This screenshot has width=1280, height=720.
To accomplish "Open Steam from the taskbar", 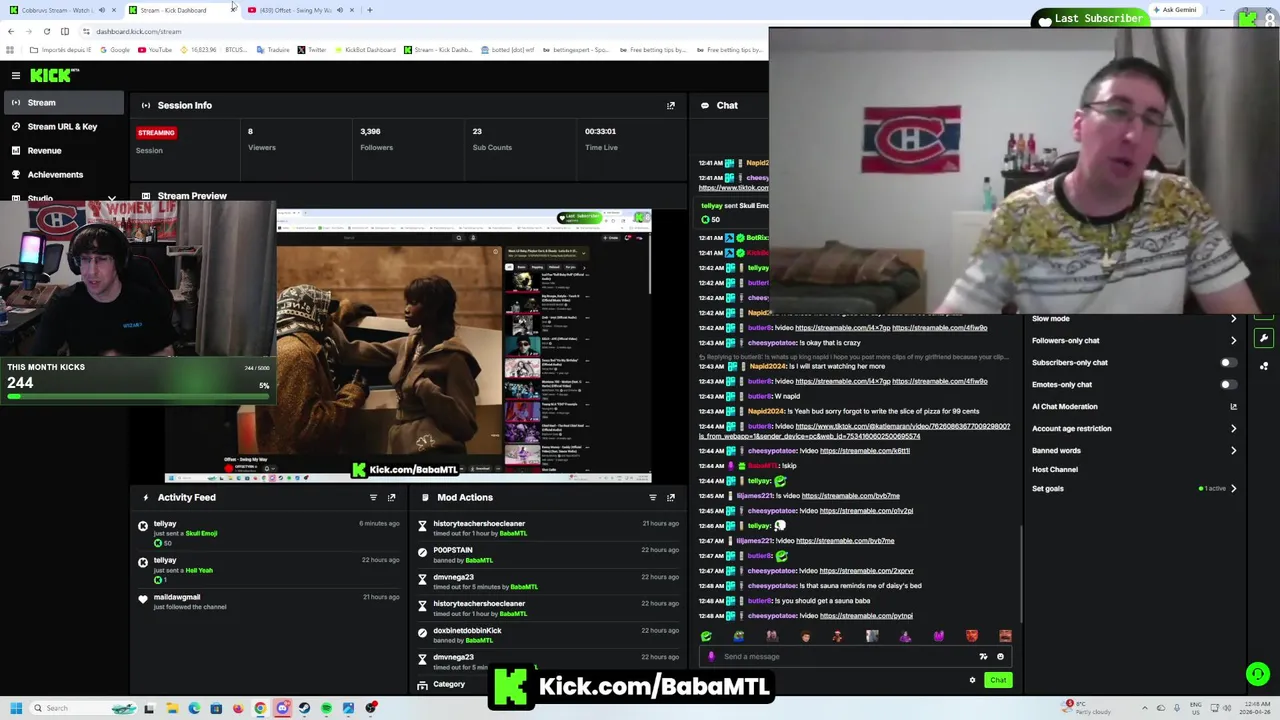I will pyautogui.click(x=304, y=708).
